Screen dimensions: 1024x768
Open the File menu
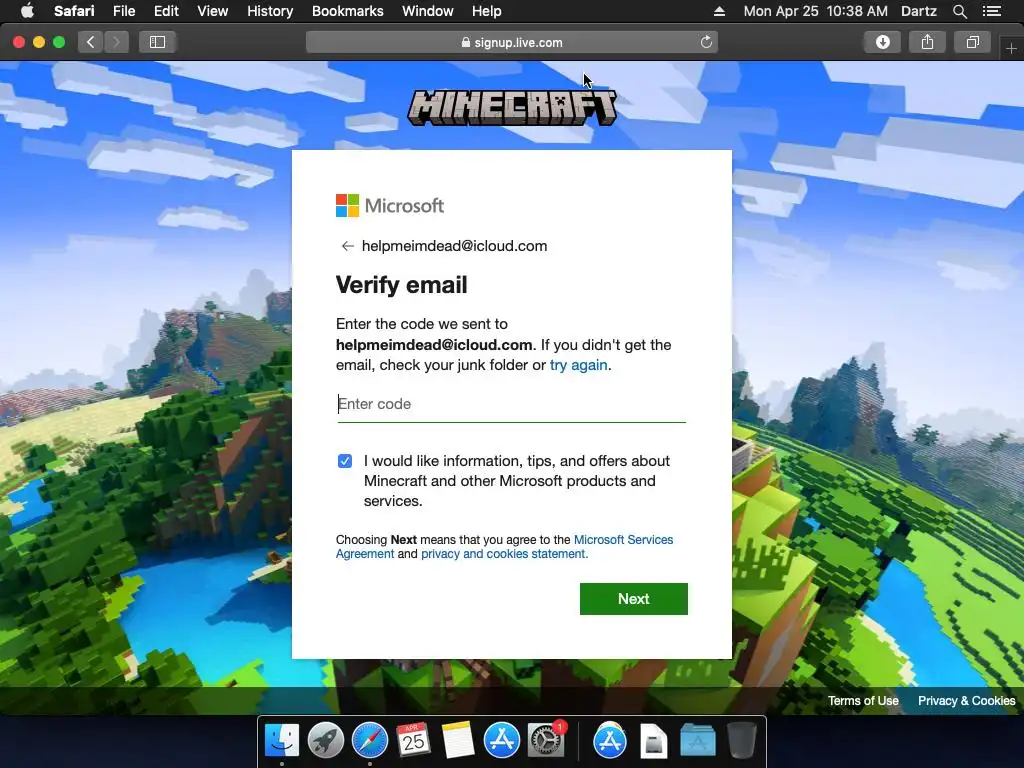(x=123, y=11)
